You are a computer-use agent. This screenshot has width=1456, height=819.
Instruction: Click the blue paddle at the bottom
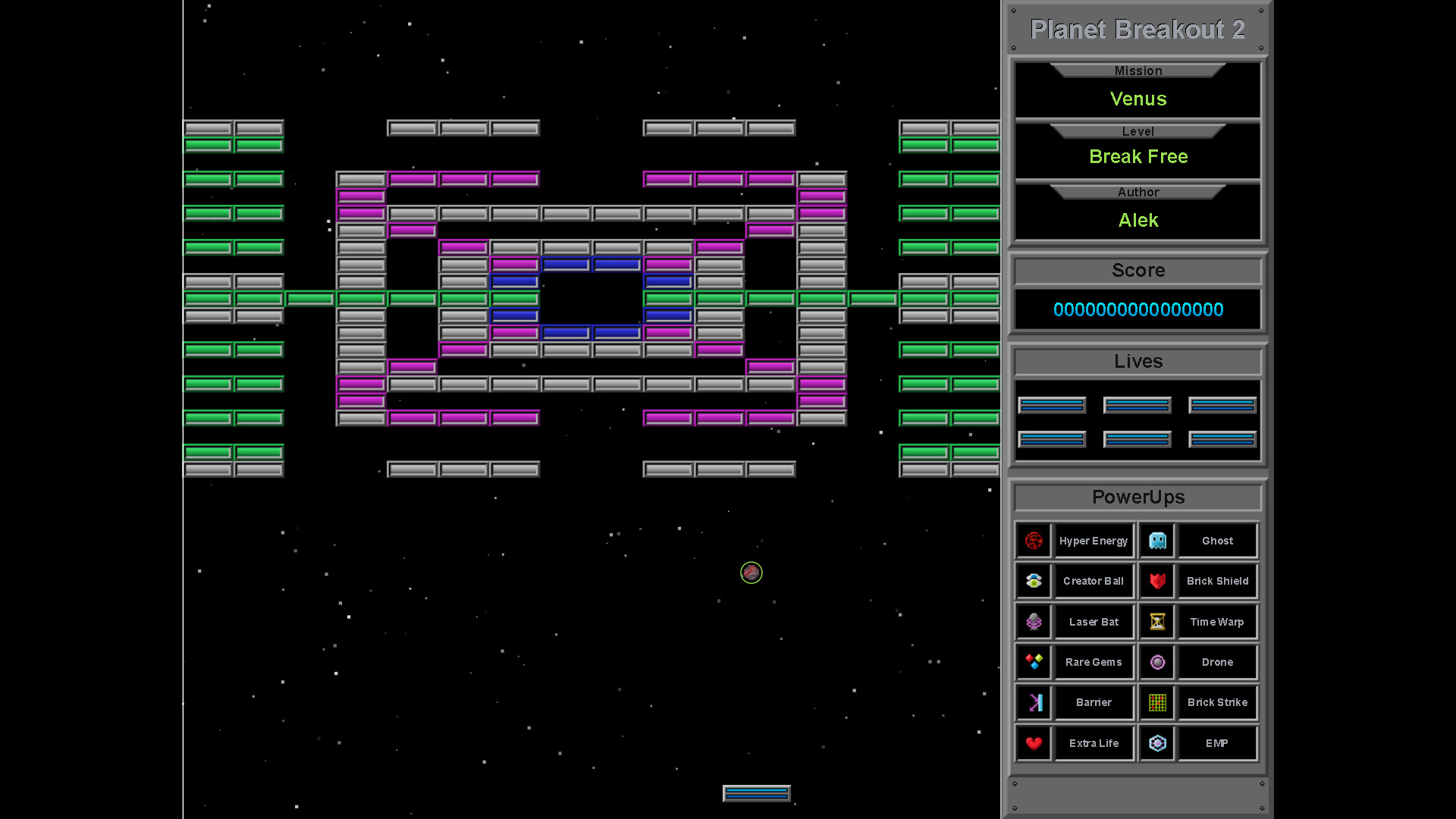click(756, 793)
